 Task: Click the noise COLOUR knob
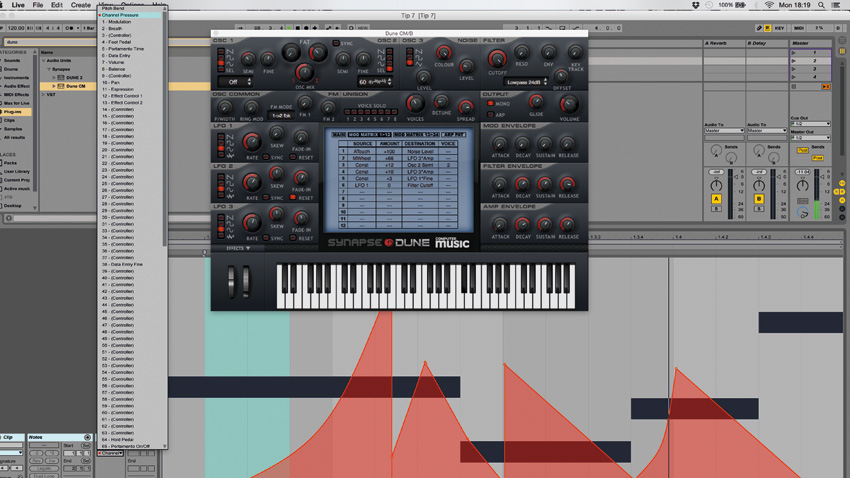(x=443, y=53)
